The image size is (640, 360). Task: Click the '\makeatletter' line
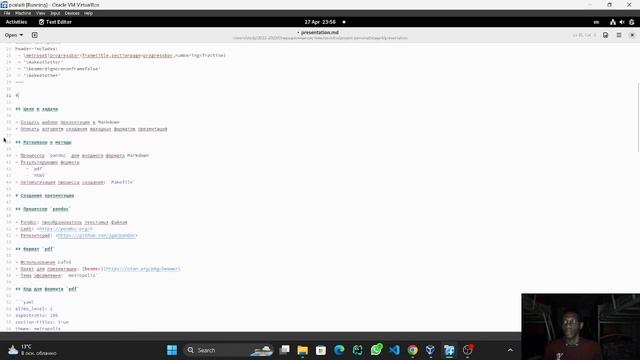(40, 62)
